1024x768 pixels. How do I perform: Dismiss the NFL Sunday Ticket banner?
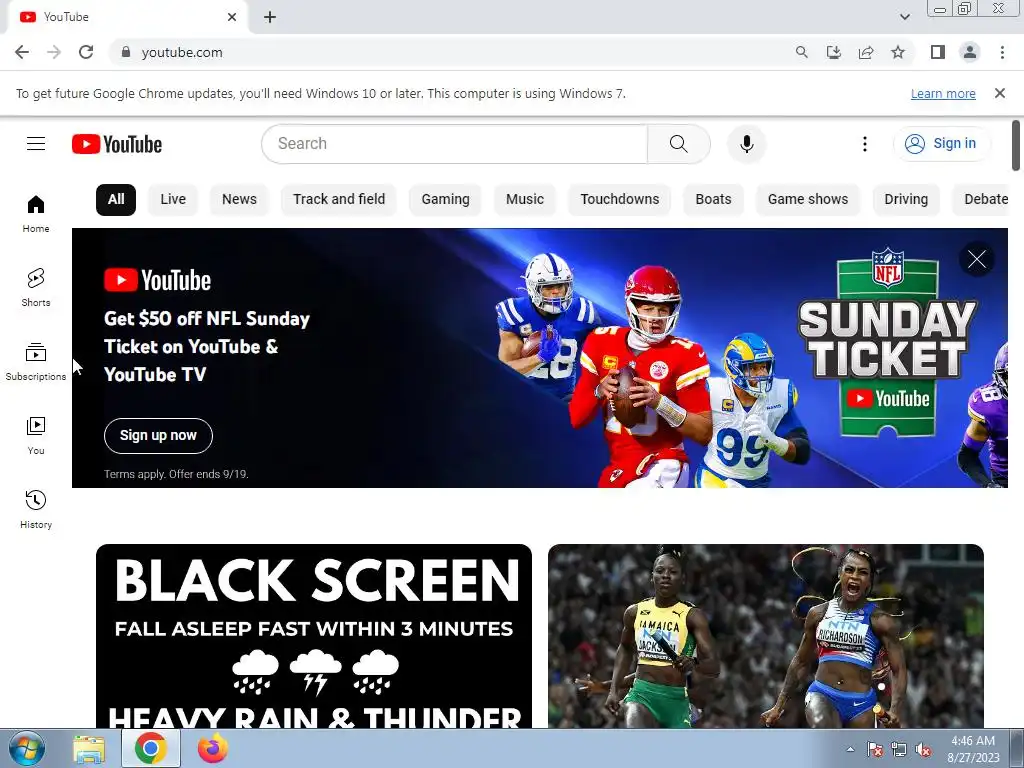click(x=977, y=259)
